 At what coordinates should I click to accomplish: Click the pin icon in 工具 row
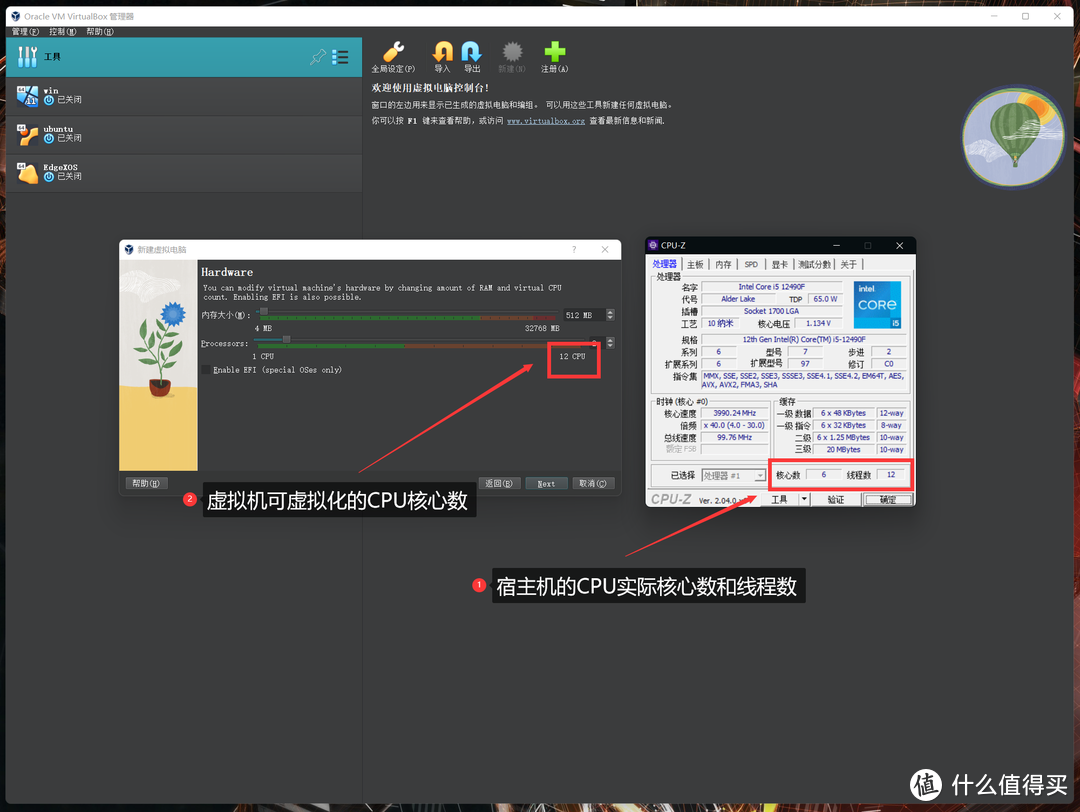pos(318,56)
